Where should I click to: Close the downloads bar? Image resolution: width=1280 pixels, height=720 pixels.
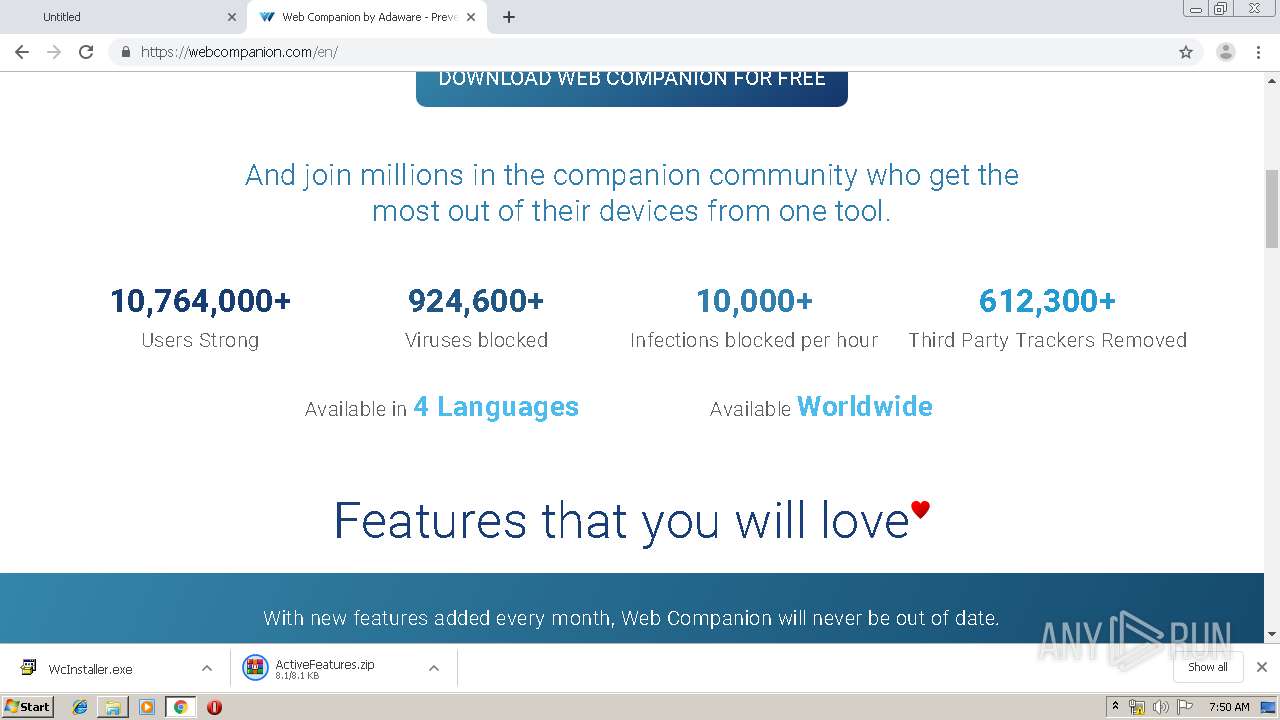pyautogui.click(x=1262, y=667)
